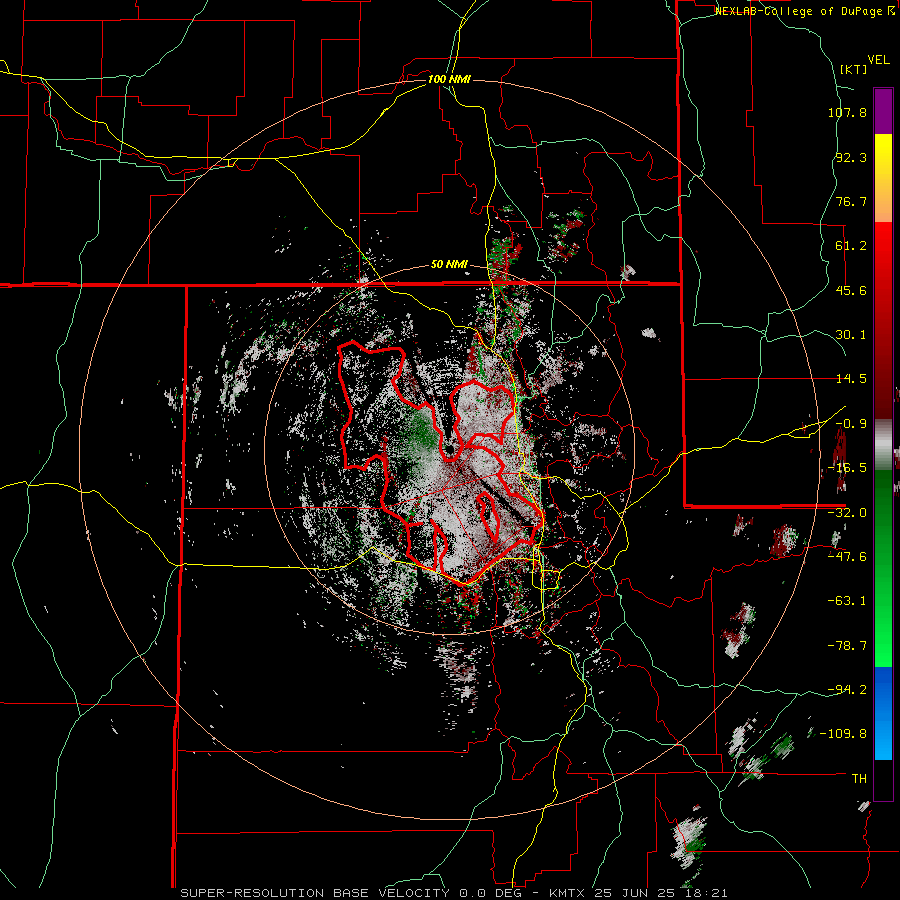This screenshot has width=900, height=900.
Task: Click the Super-Resolution Base Velocity caption
Action: (453, 893)
